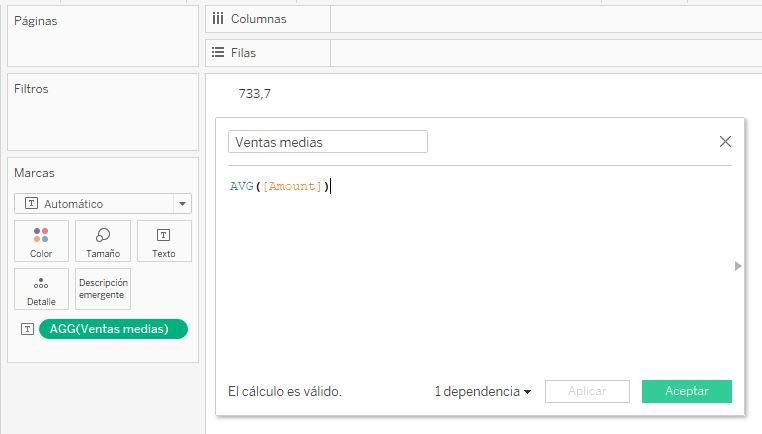762x434 pixels.
Task: Click the 'El cálculo es válido.' status text
Action: [285, 392]
